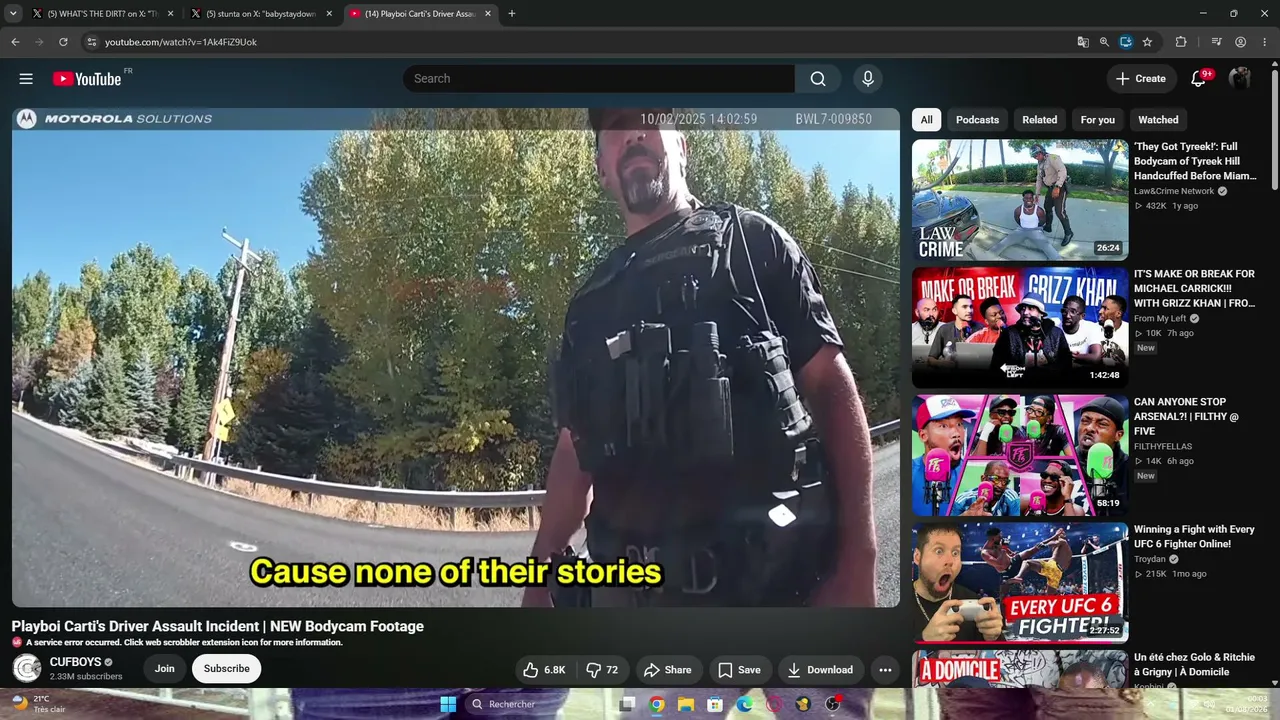Click the browser address bar URL
Viewport: 1280px width, 720px height.
click(x=181, y=42)
